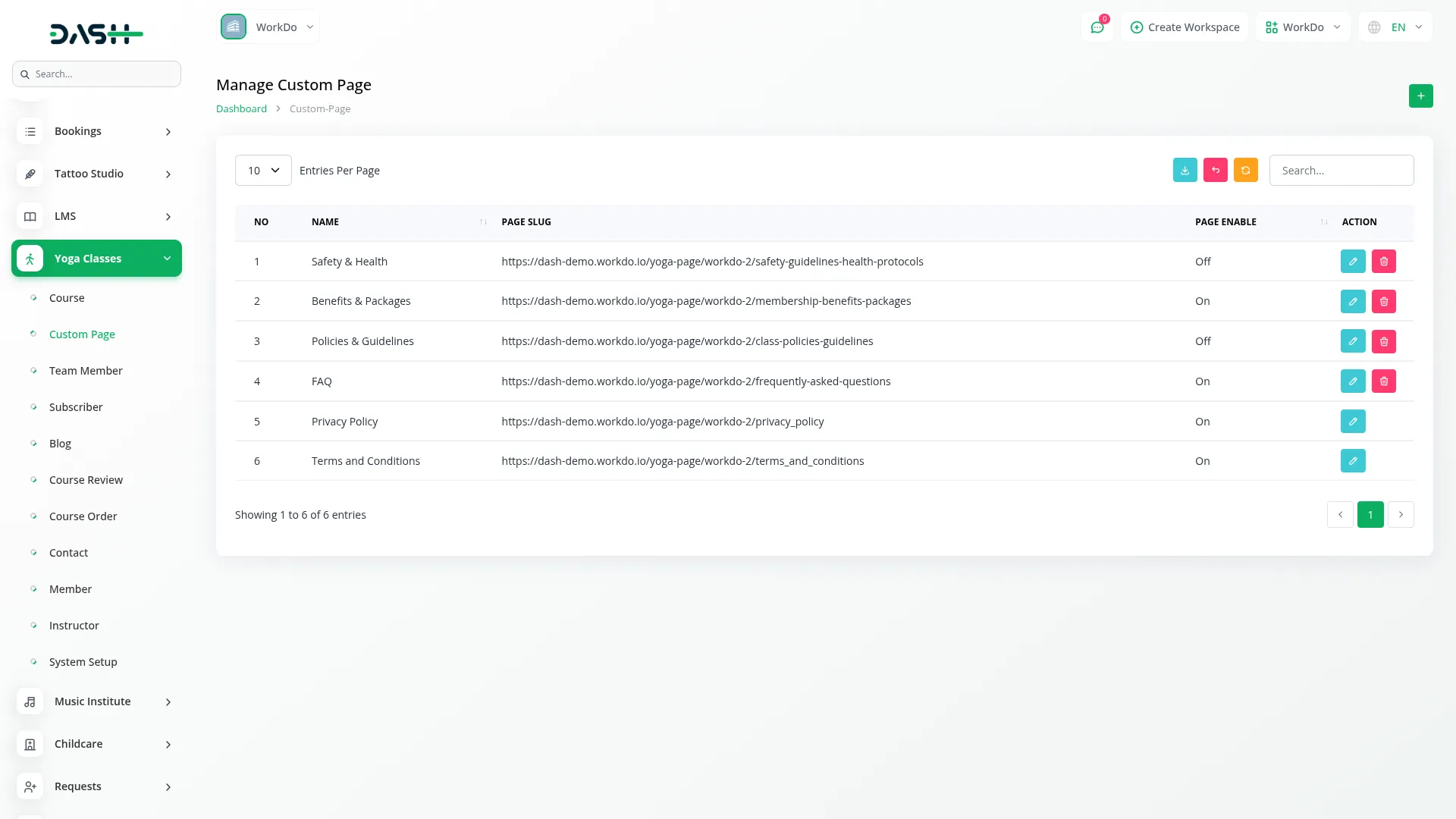This screenshot has width=1456, height=819.
Task: Edit the Privacy Policy page
Action: pyautogui.click(x=1352, y=422)
